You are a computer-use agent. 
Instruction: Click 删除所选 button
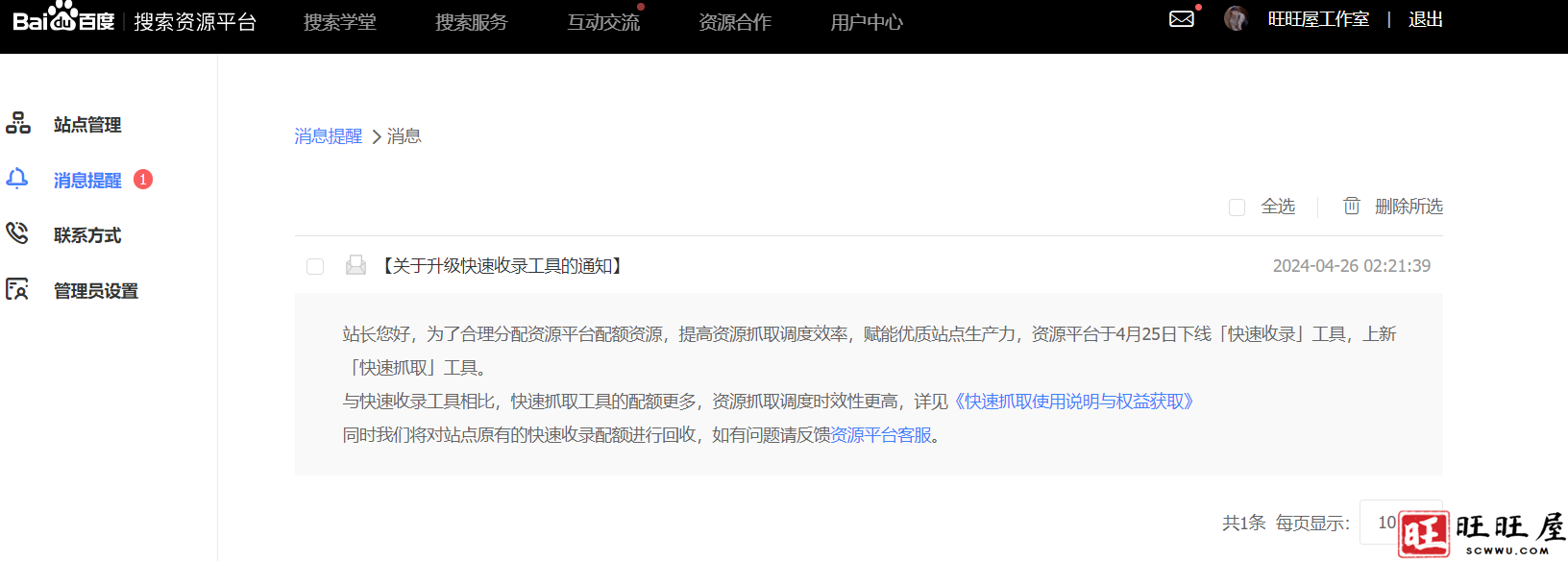point(1409,207)
